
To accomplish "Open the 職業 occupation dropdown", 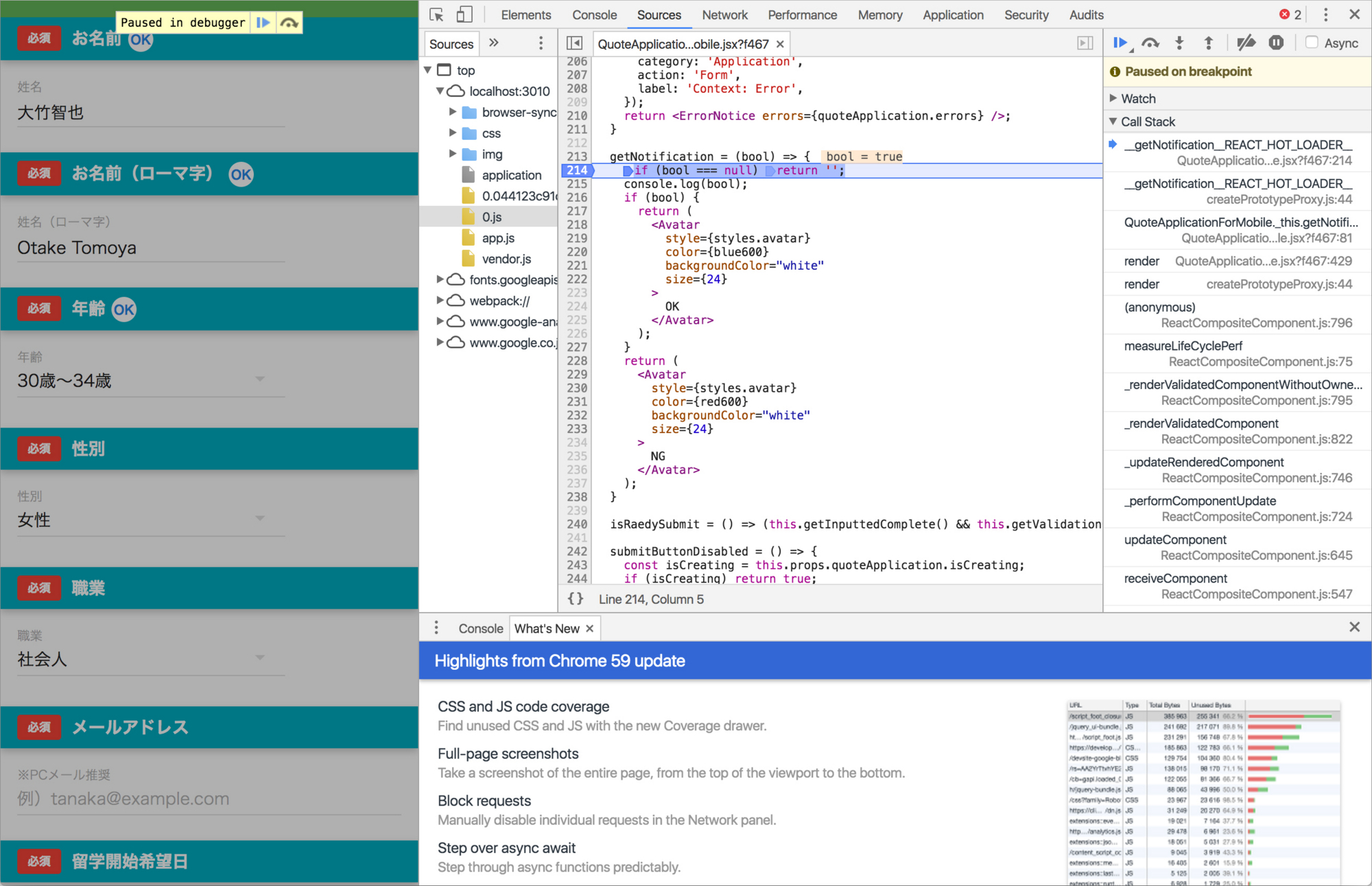I will pyautogui.click(x=151, y=659).
